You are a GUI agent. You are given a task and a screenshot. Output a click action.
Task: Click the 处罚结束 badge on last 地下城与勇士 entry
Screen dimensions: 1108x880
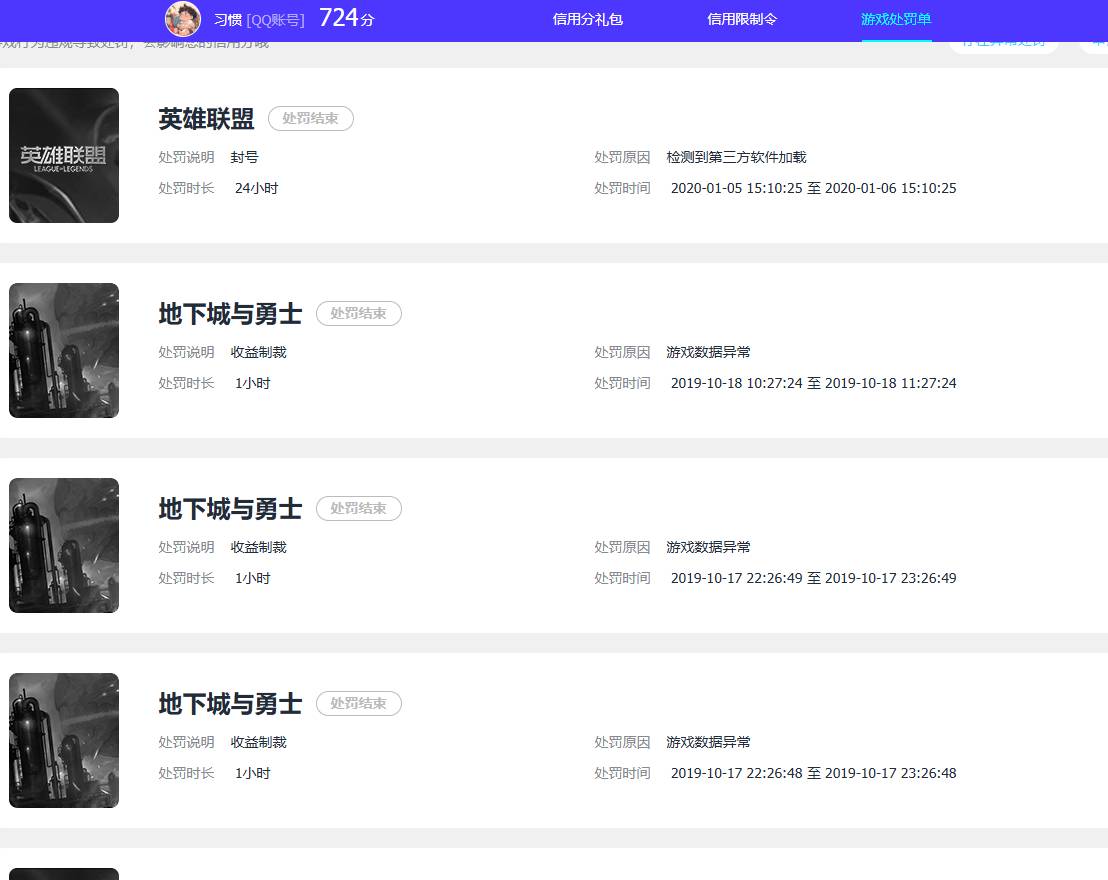[358, 703]
